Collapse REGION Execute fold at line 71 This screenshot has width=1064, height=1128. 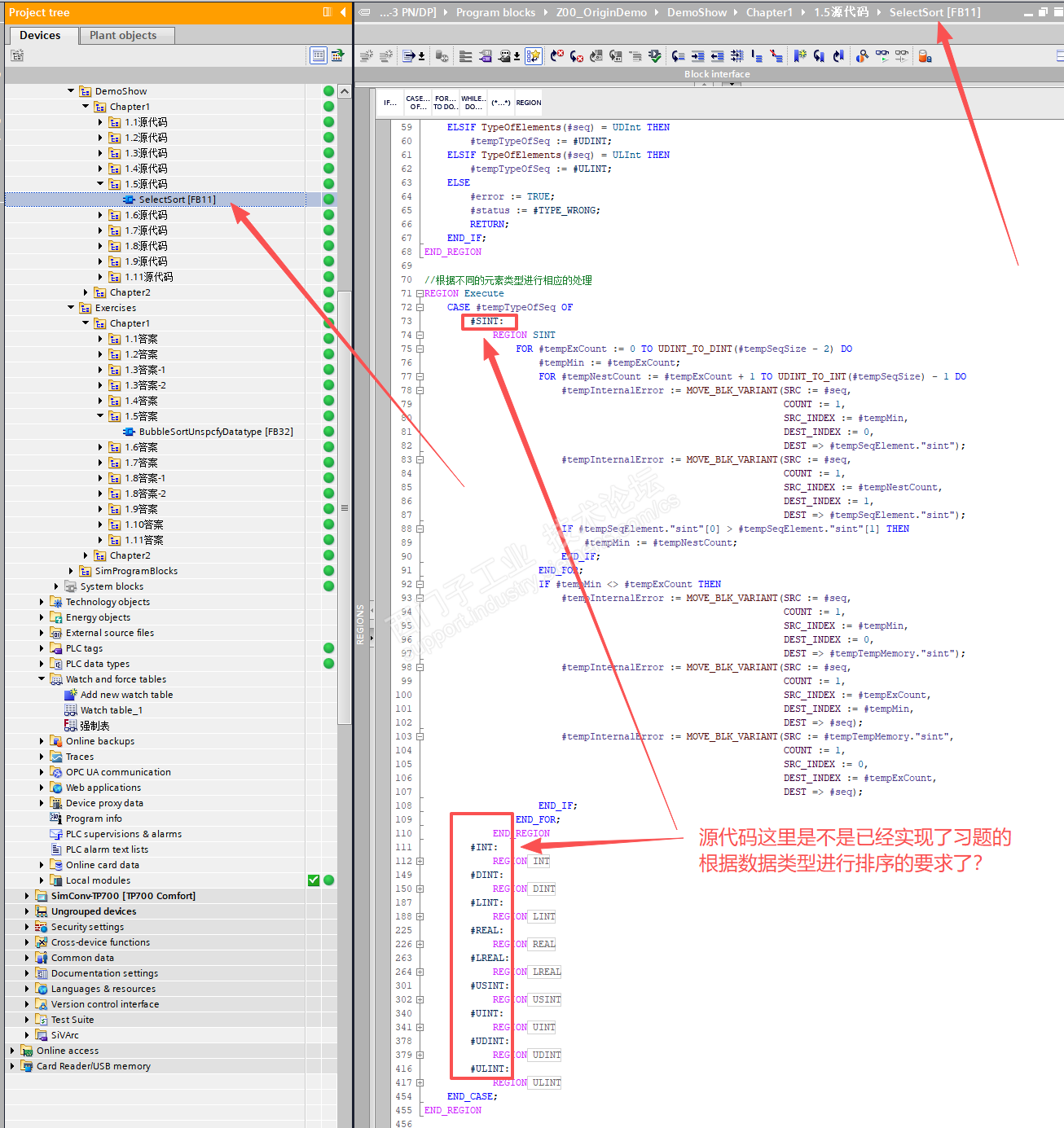(x=420, y=293)
